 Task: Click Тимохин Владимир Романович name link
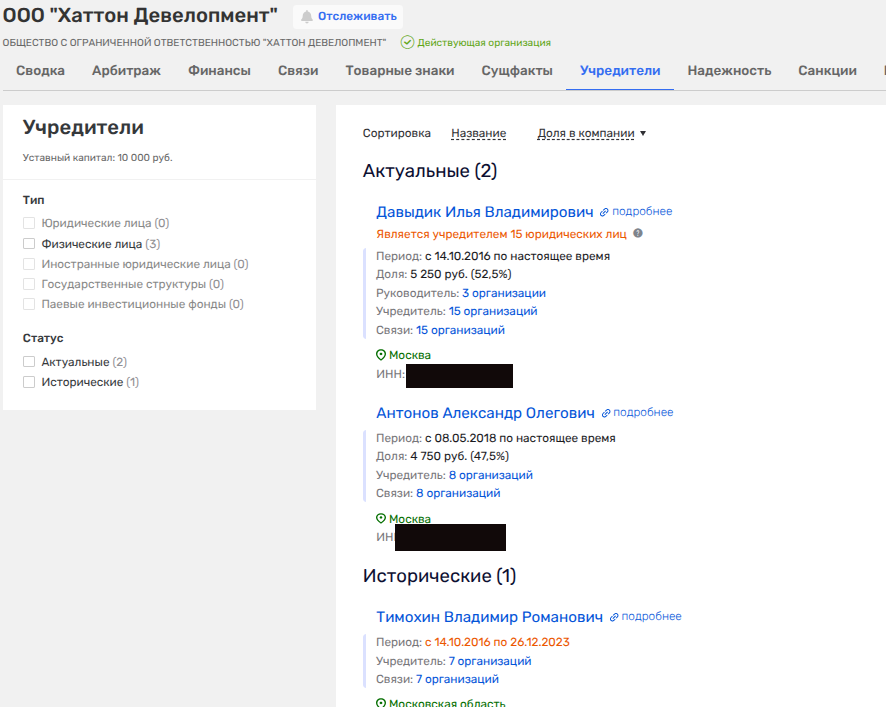(489, 617)
